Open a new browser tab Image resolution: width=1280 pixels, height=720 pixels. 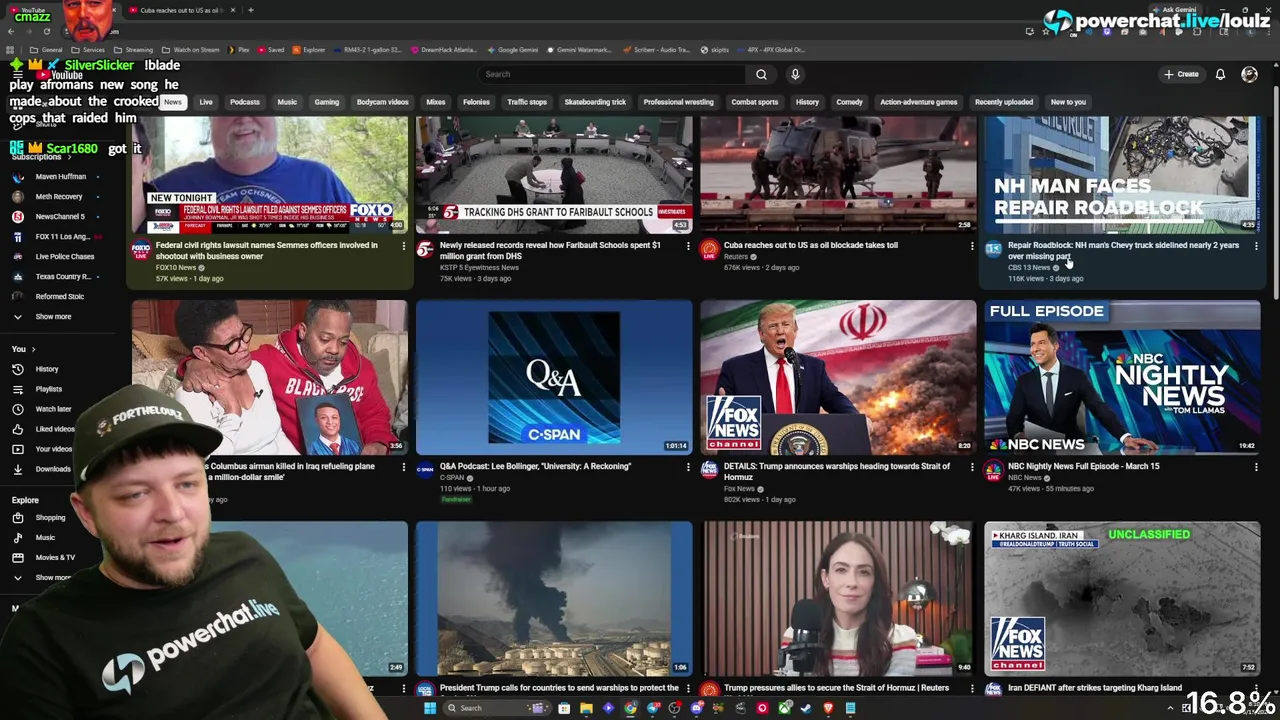click(x=250, y=10)
